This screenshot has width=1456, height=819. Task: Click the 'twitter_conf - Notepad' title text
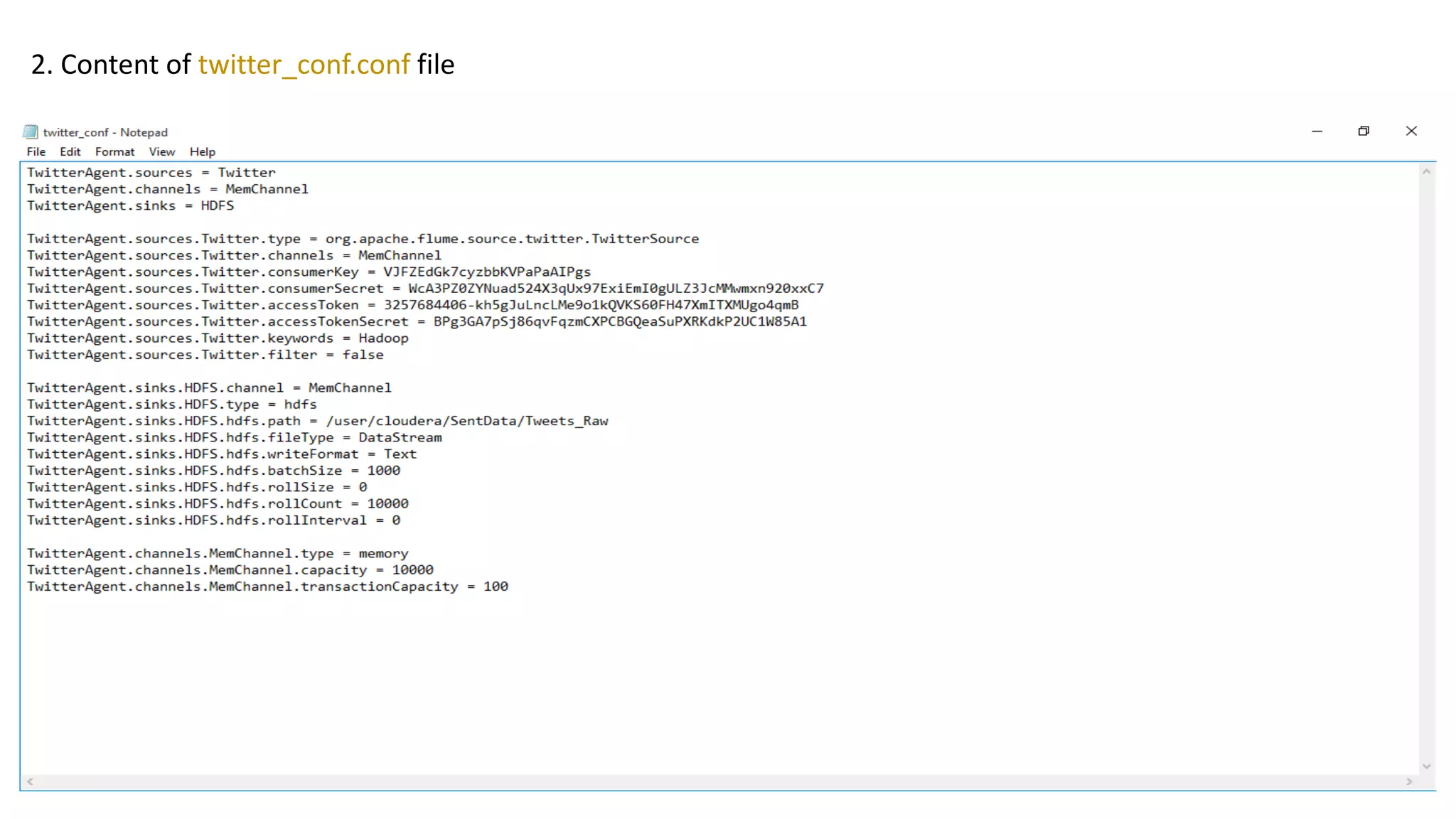105,132
